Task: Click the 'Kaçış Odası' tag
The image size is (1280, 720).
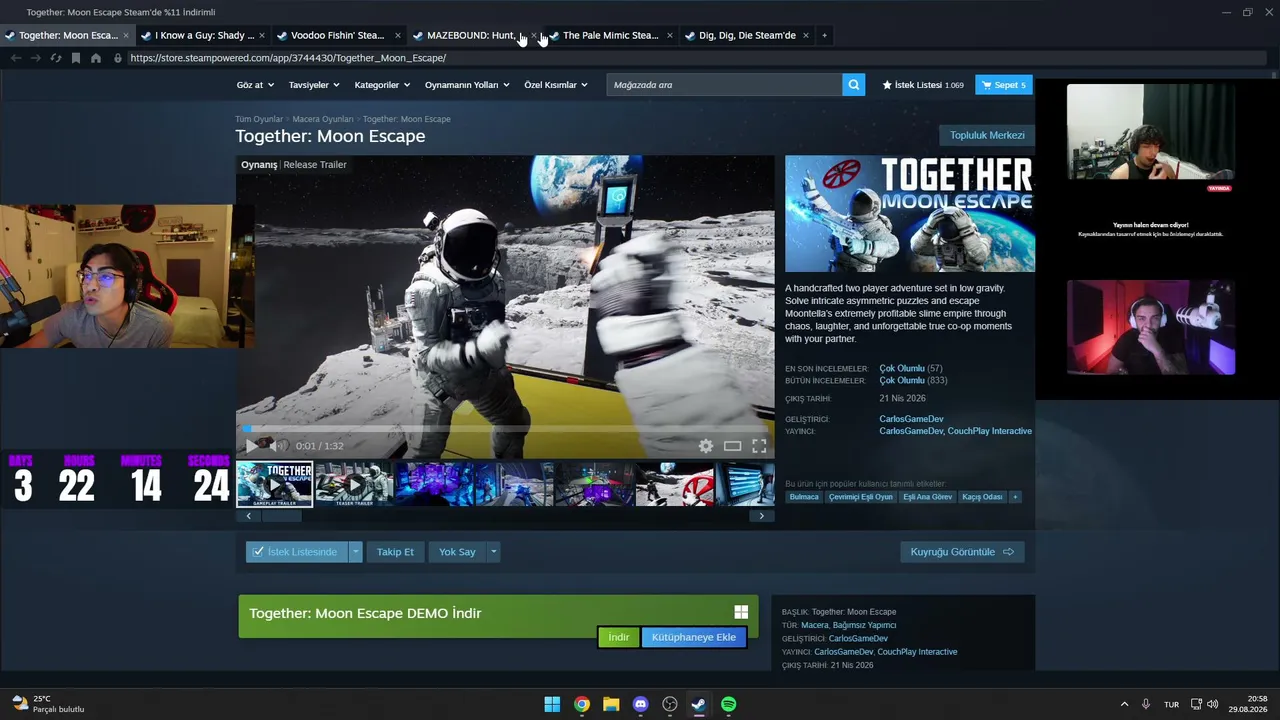Action: 982,497
